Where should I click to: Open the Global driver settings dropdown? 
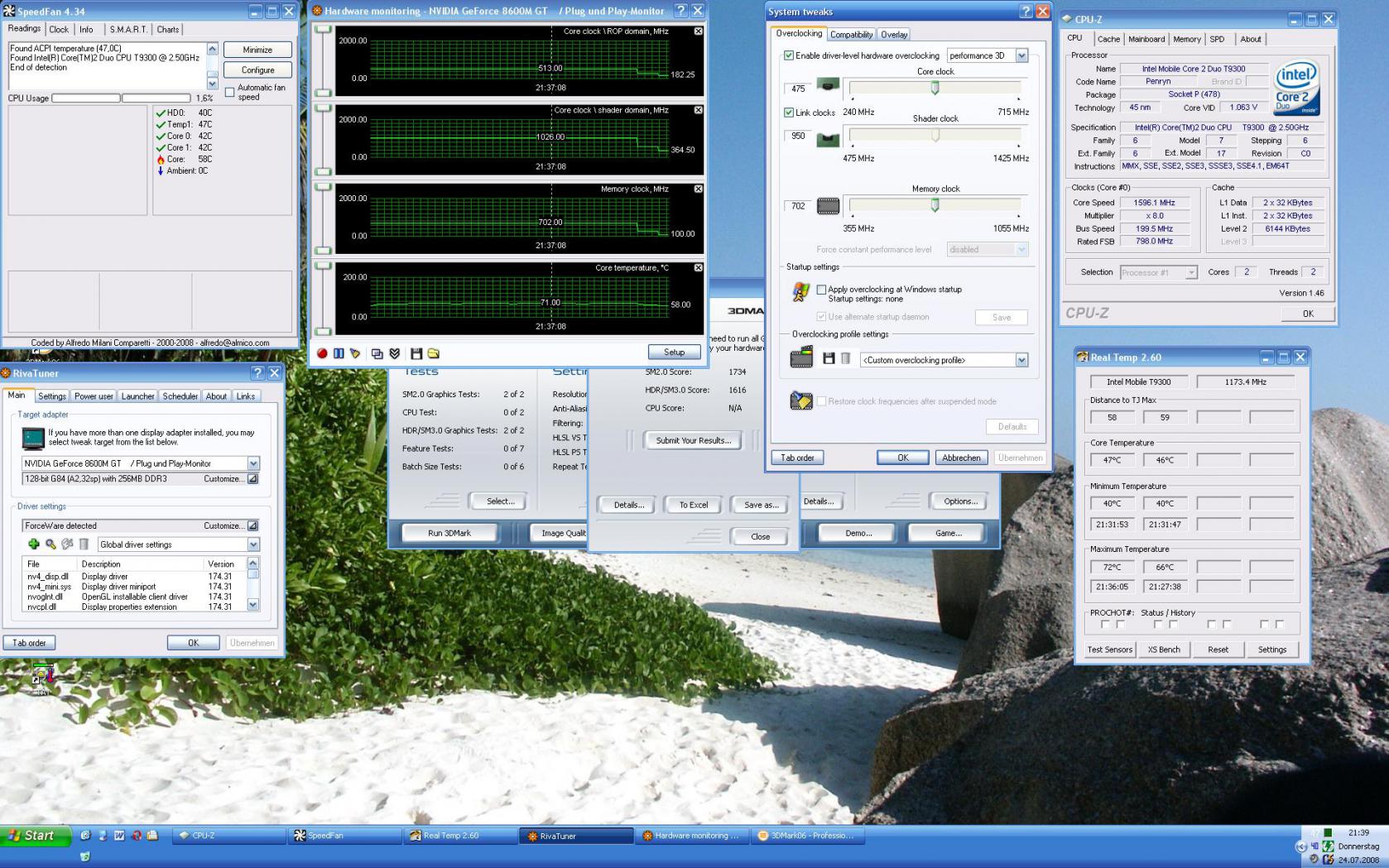[253, 544]
